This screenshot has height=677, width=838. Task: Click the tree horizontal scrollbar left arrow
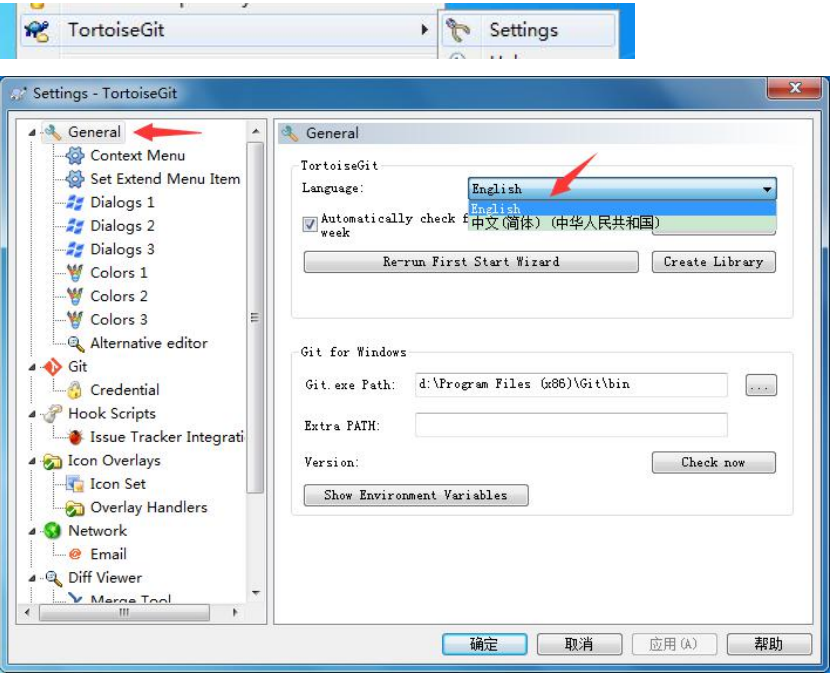pos(27,612)
